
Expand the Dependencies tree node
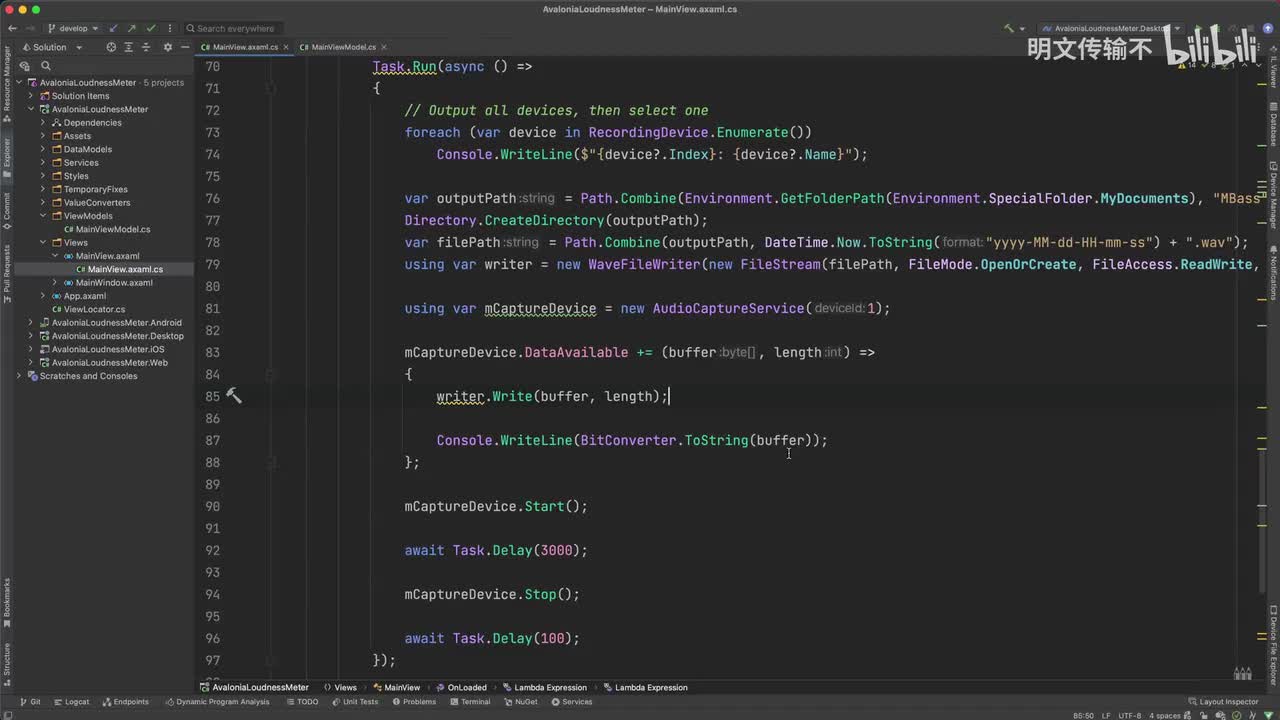(x=43, y=123)
